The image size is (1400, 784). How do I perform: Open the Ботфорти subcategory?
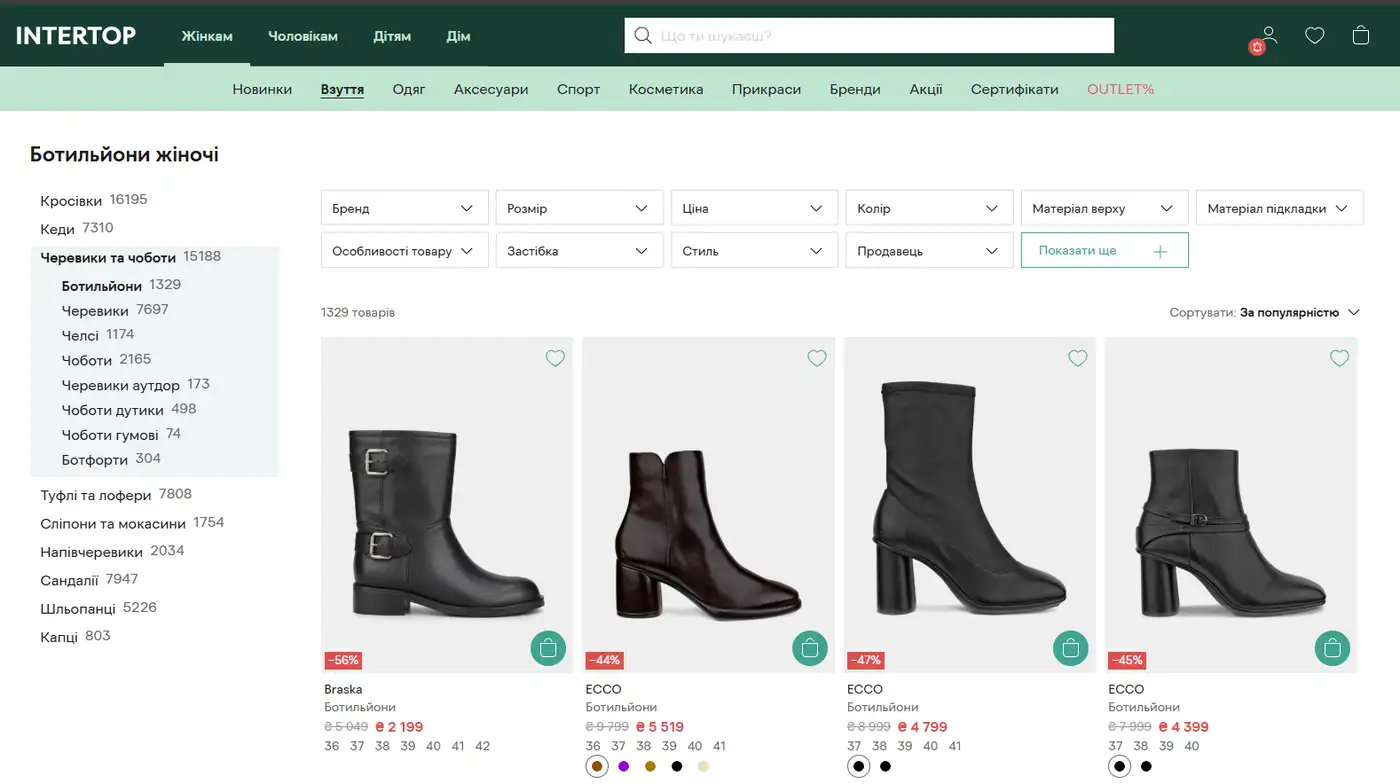(95, 460)
